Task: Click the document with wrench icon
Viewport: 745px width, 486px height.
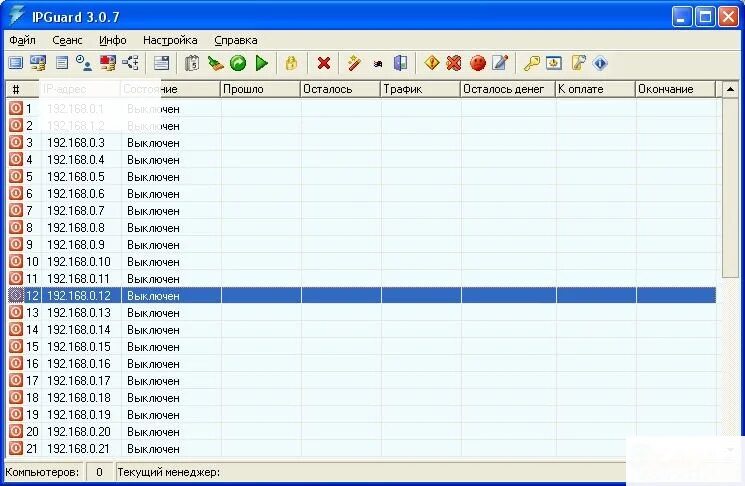Action: [577, 63]
